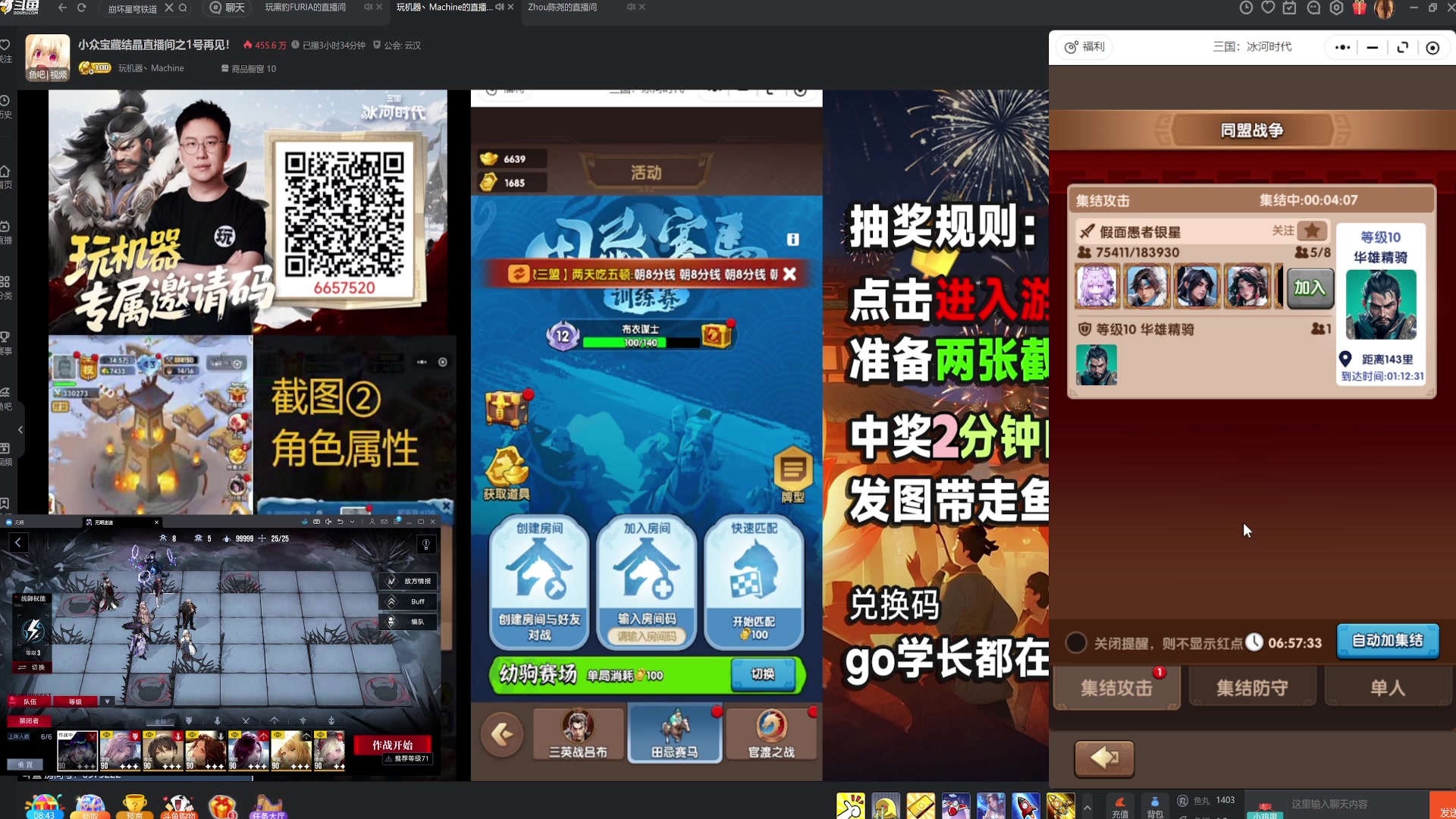1456x819 pixels.
Task: Open the 公会: 云汉 guild link
Action: 397,45
